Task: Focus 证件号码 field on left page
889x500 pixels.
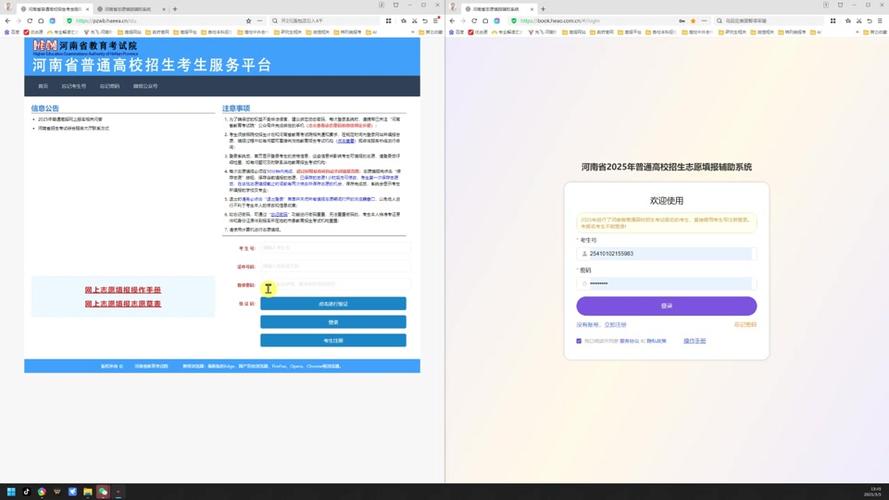Action: pyautogui.click(x=335, y=266)
